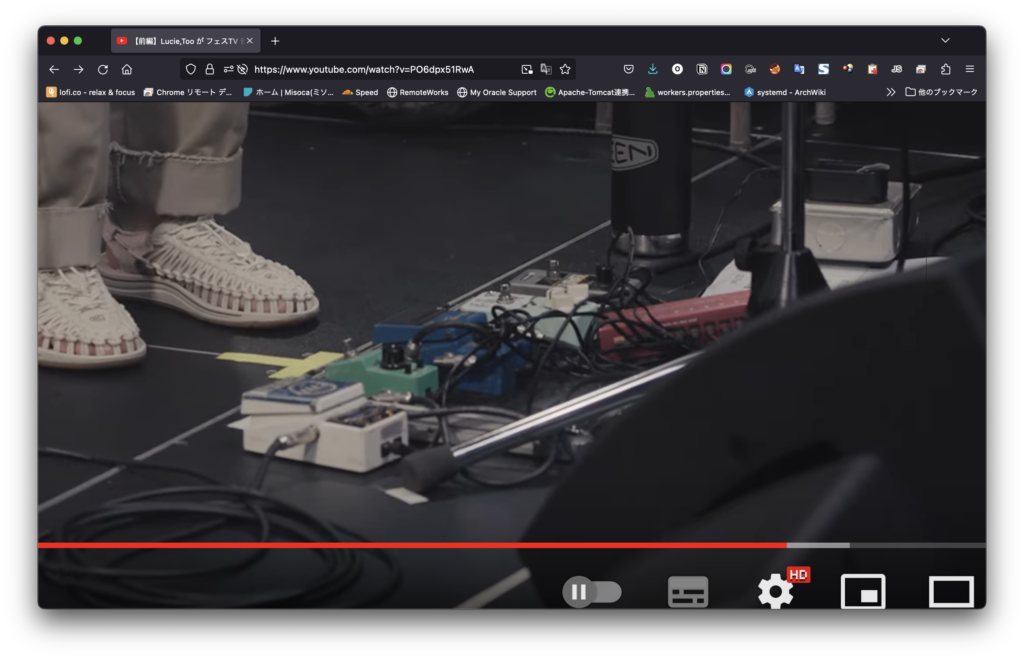Toggle picture-in-picture icon in address bar
This screenshot has width=1024, height=659.
[x=527, y=69]
